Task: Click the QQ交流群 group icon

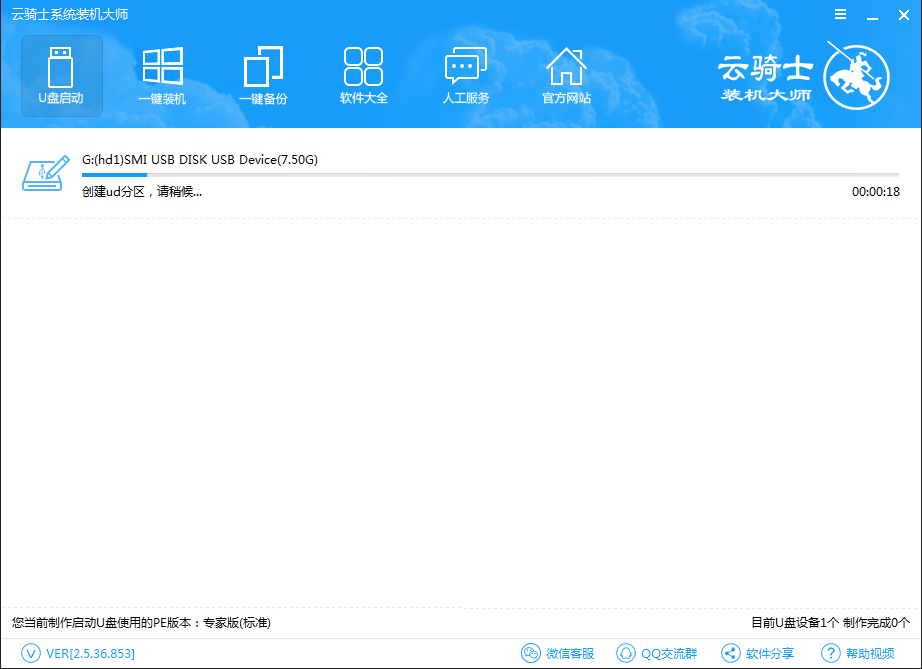Action: 624,653
